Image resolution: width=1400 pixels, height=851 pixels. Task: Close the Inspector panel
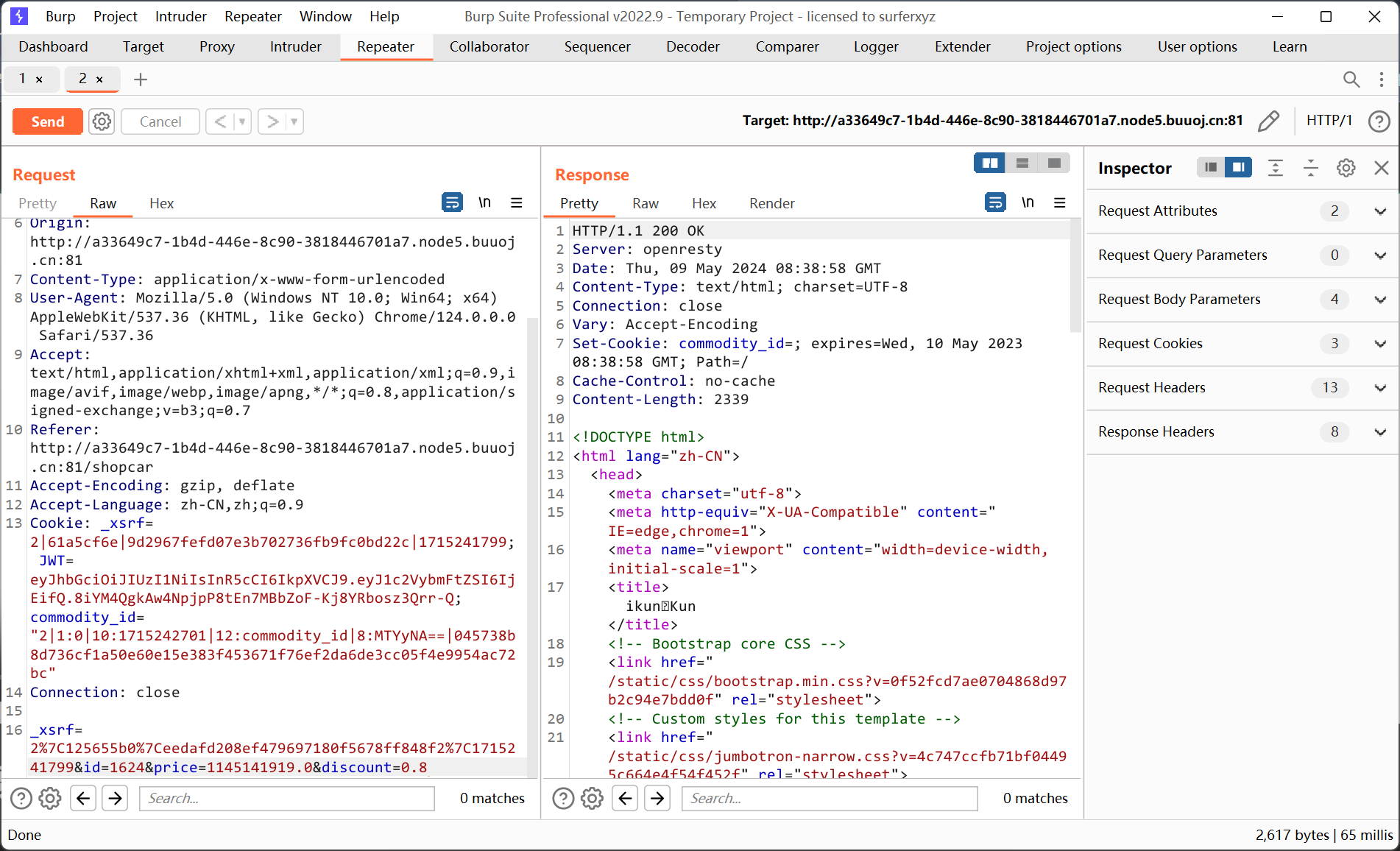(x=1382, y=168)
